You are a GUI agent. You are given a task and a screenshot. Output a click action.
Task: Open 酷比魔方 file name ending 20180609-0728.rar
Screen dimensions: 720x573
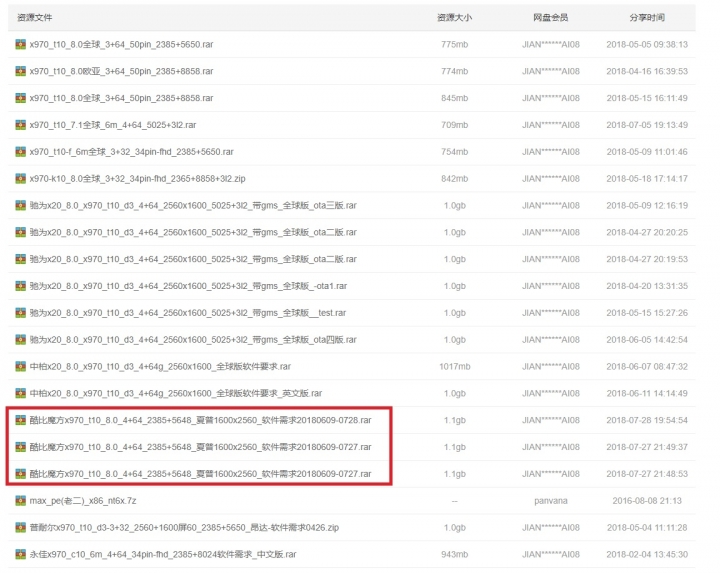click(x=200, y=420)
